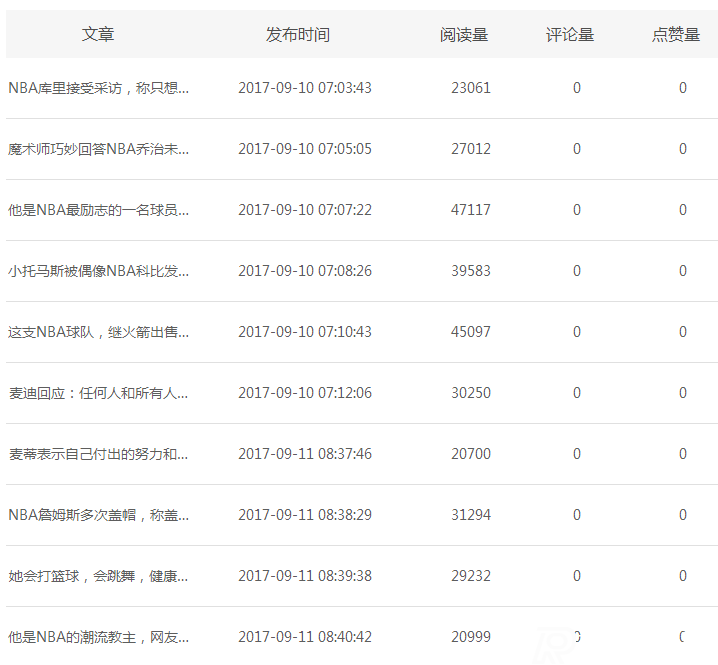Click the article "他是NBA最励志的一名球员"
Image resolution: width=718 pixels, height=665 pixels.
click(x=98, y=210)
